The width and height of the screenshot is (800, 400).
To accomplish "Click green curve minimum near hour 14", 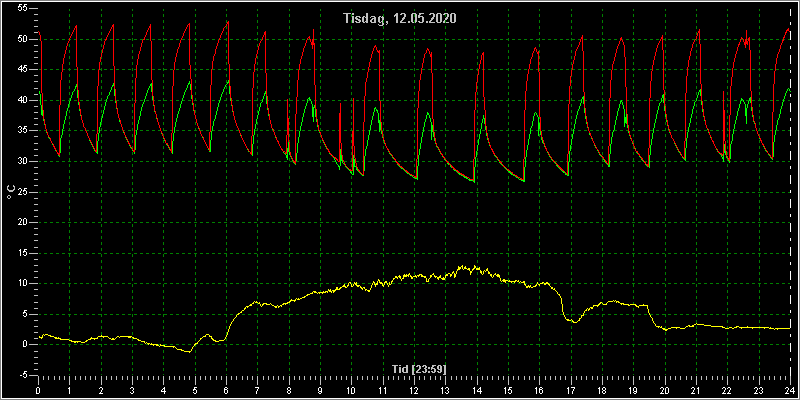I will coord(474,182).
